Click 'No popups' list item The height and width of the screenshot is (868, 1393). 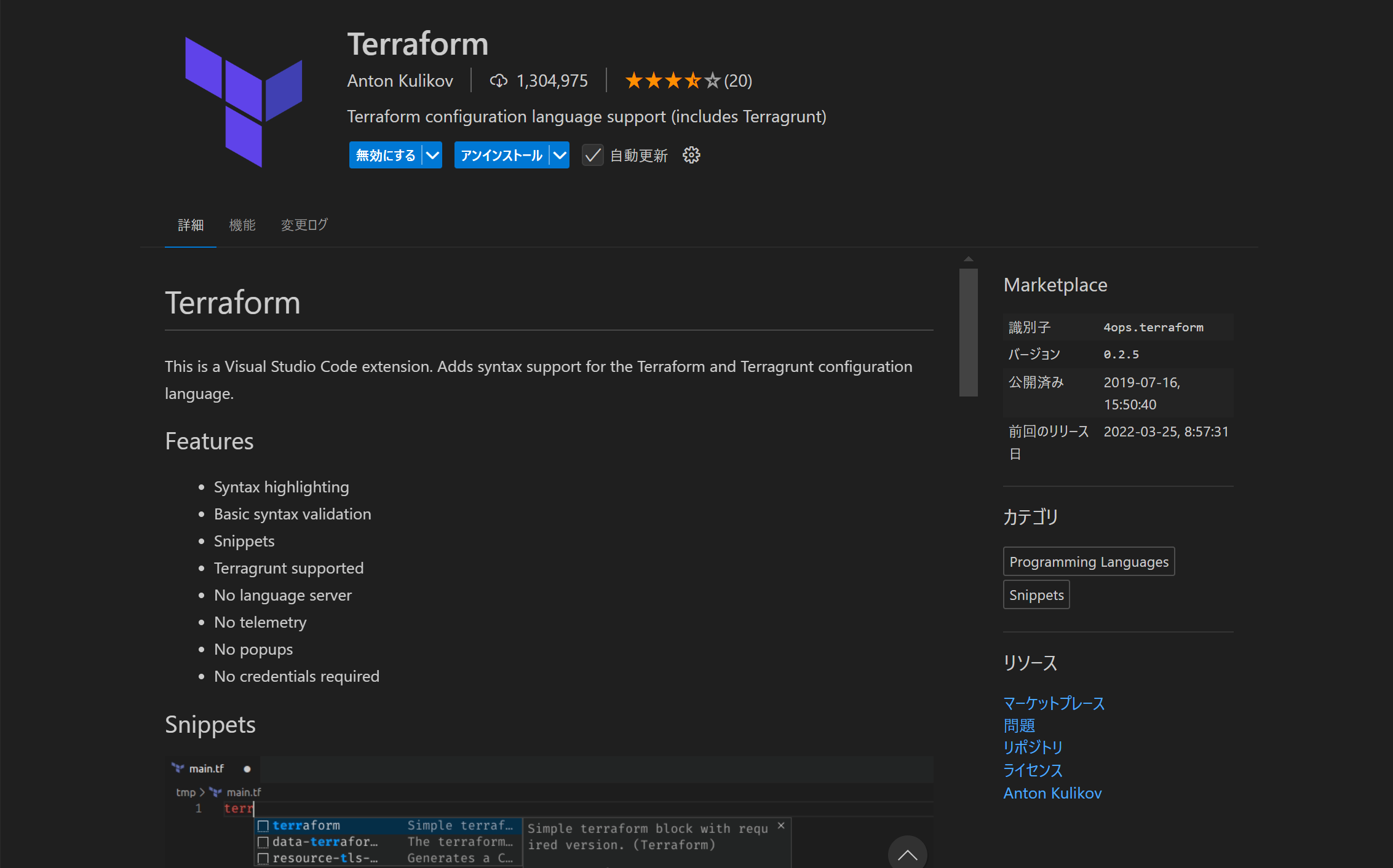click(253, 649)
